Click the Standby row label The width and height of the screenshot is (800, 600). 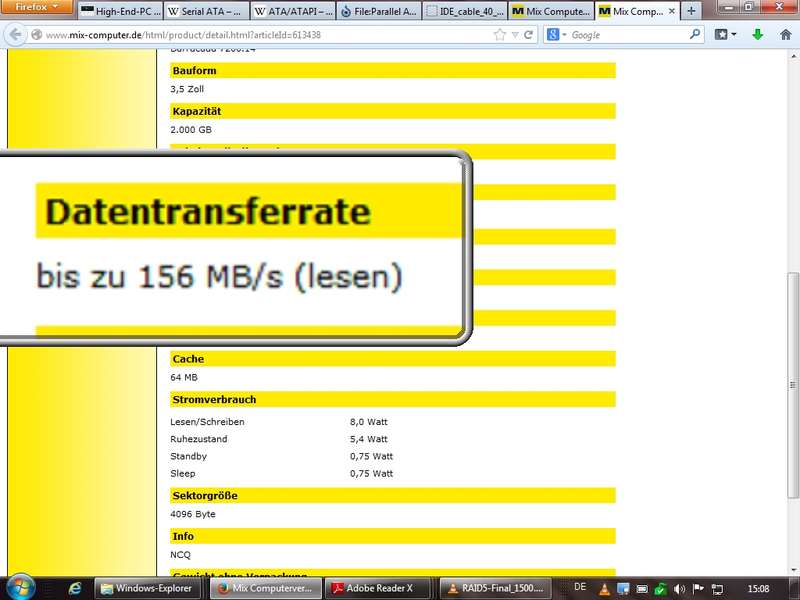pos(188,456)
